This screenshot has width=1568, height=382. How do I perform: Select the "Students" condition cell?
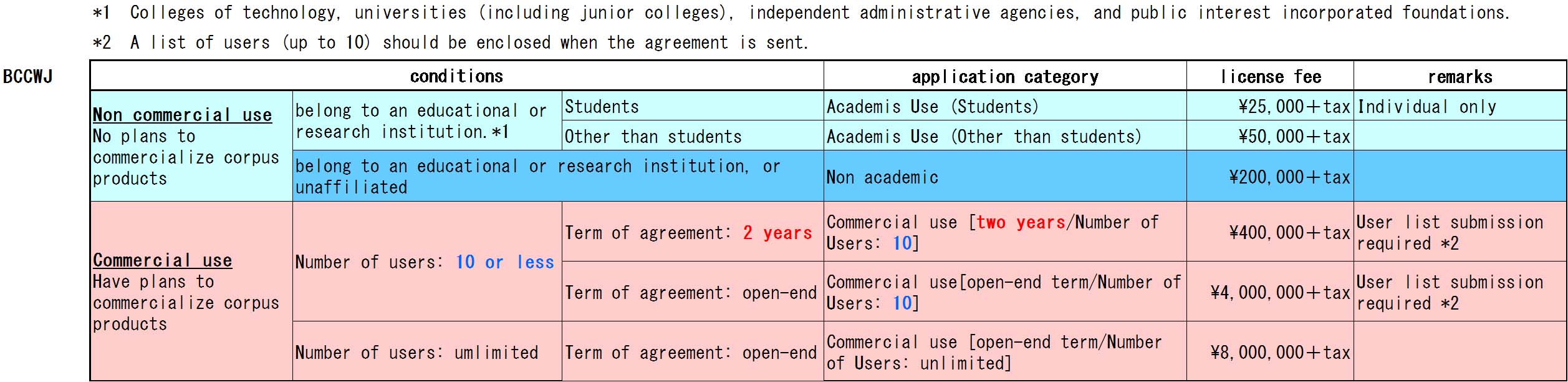point(602,107)
